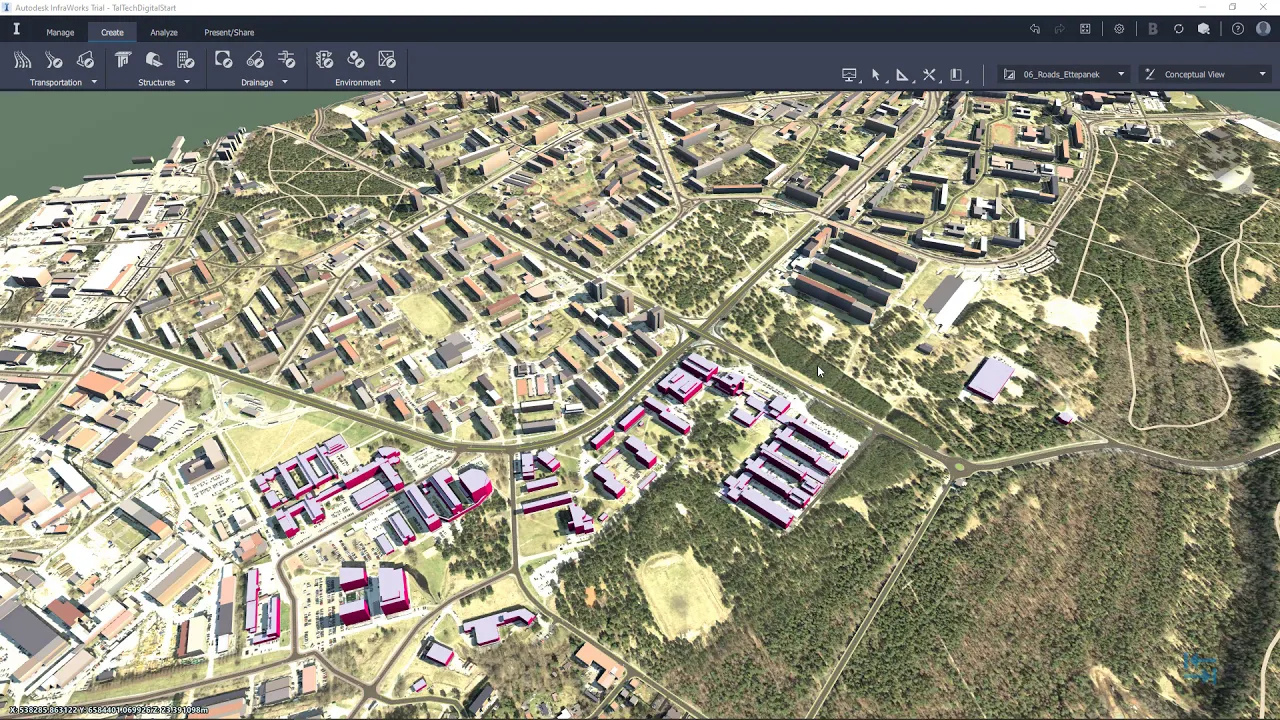Select the planning roads edit tool

tap(54, 60)
